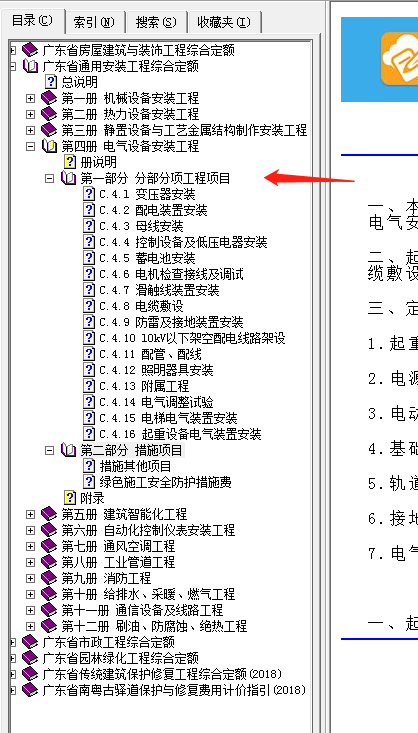
Task: Click the page icon of C.4.5 蓄电池安装
Action: coord(89,258)
